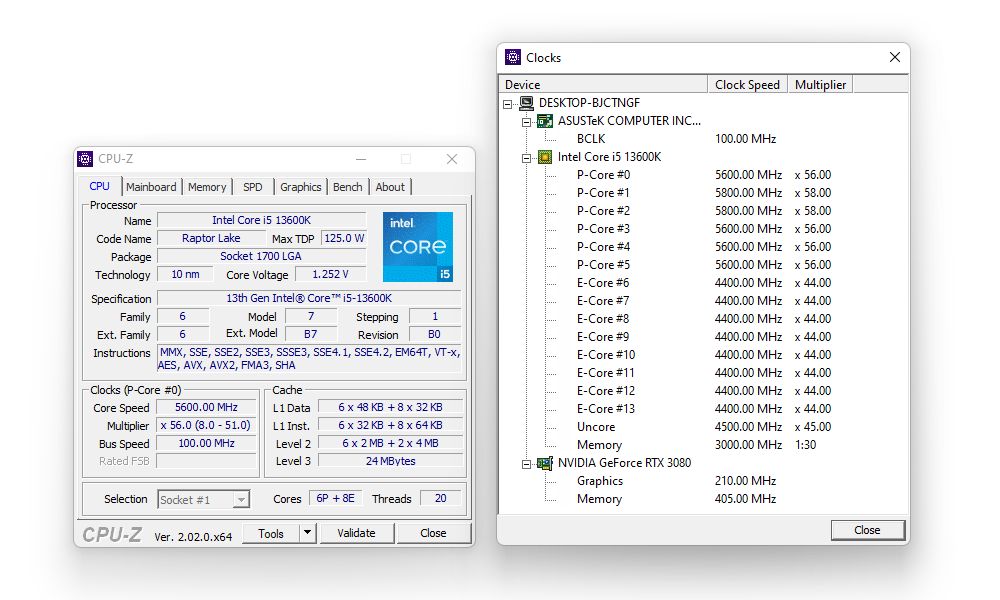Viewport: 1000px width, 600px height.
Task: Click the Package value Socket 1700 LGA
Action: 261,256
